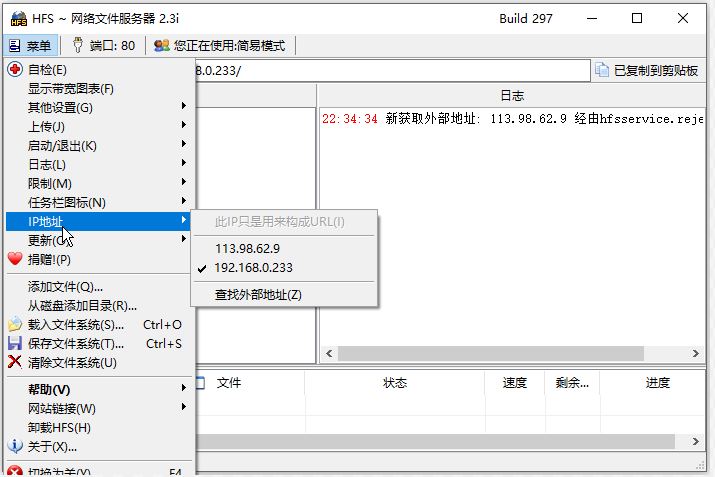This screenshot has height=477, width=715.
Task: Click the users icon for easy mode
Action: (x=161, y=45)
